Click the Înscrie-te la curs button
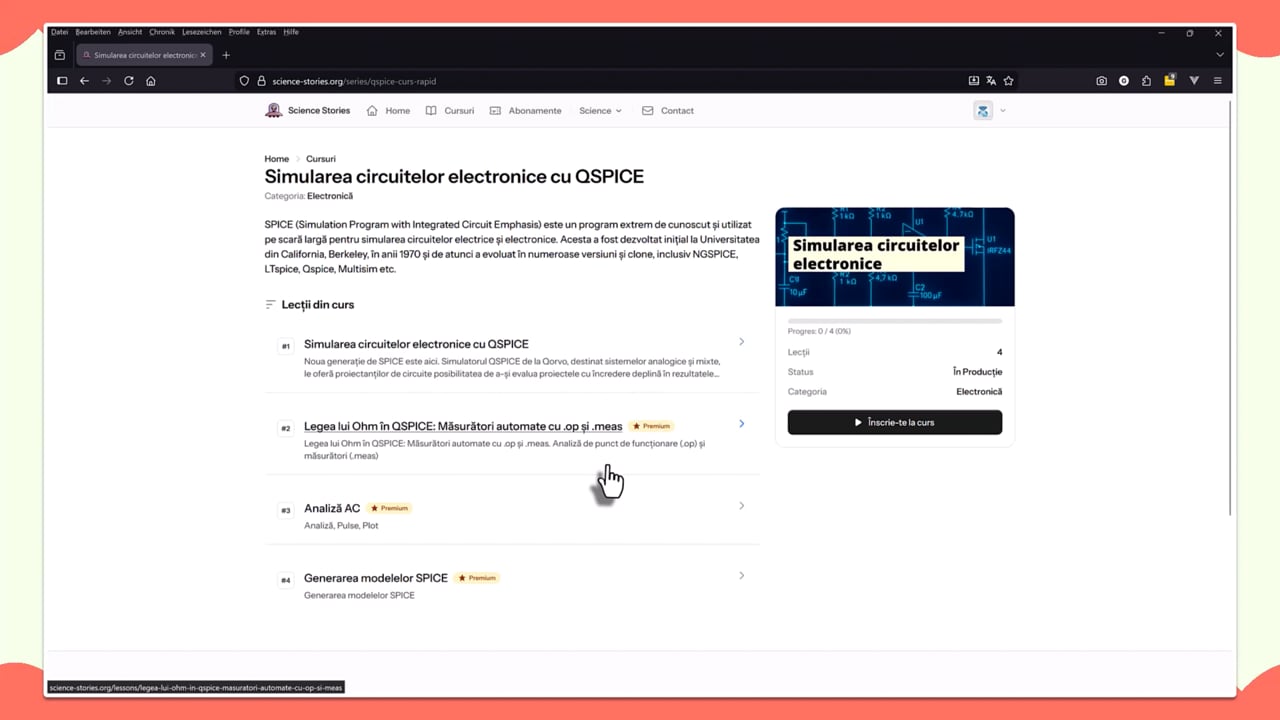 click(895, 422)
